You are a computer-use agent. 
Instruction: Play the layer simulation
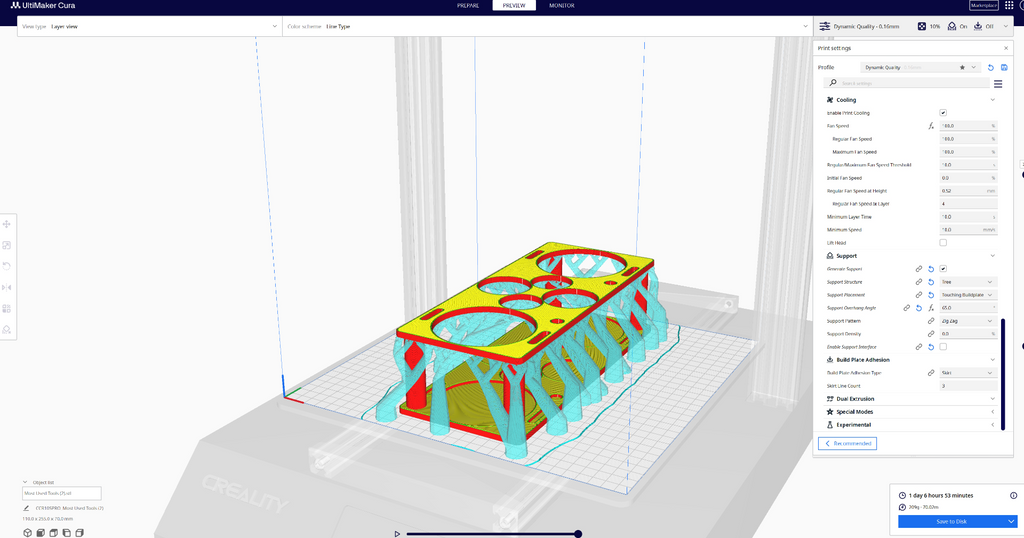[396, 534]
